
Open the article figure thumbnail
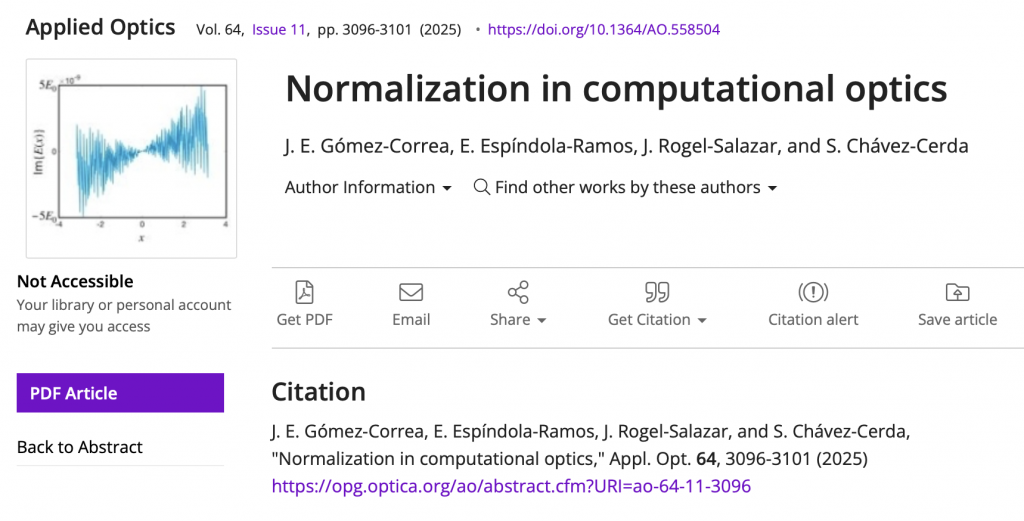pos(131,158)
